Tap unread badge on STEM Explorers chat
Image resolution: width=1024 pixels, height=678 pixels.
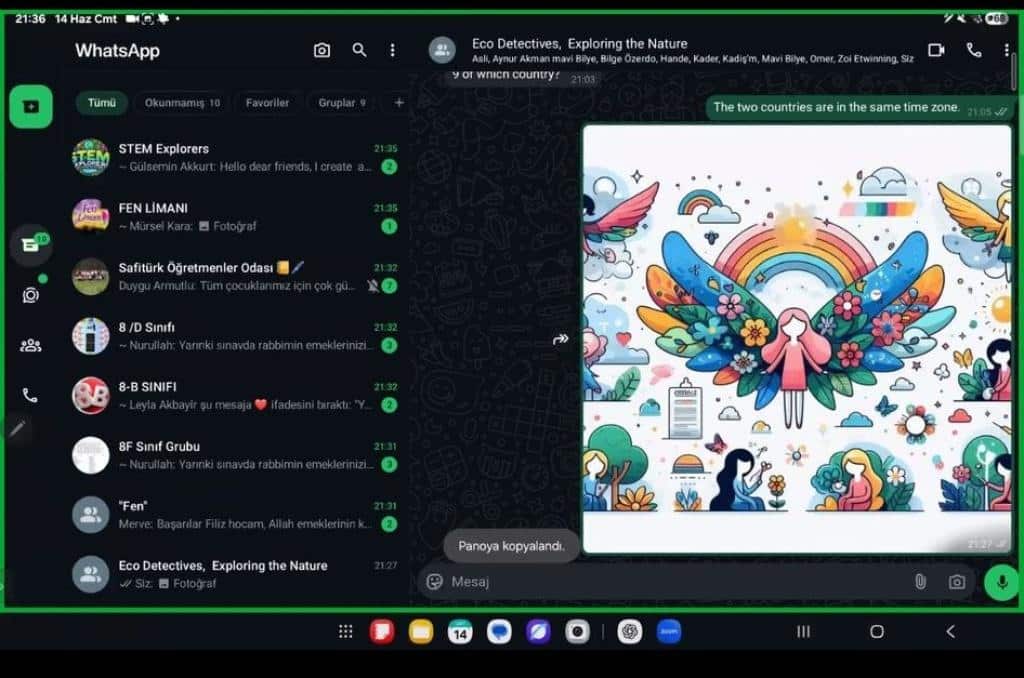click(389, 167)
